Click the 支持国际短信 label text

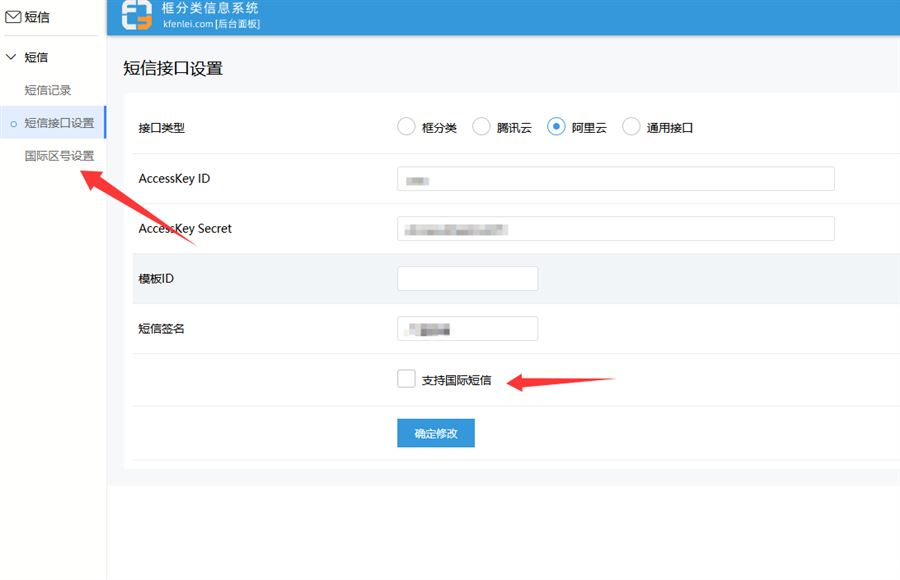[456, 380]
